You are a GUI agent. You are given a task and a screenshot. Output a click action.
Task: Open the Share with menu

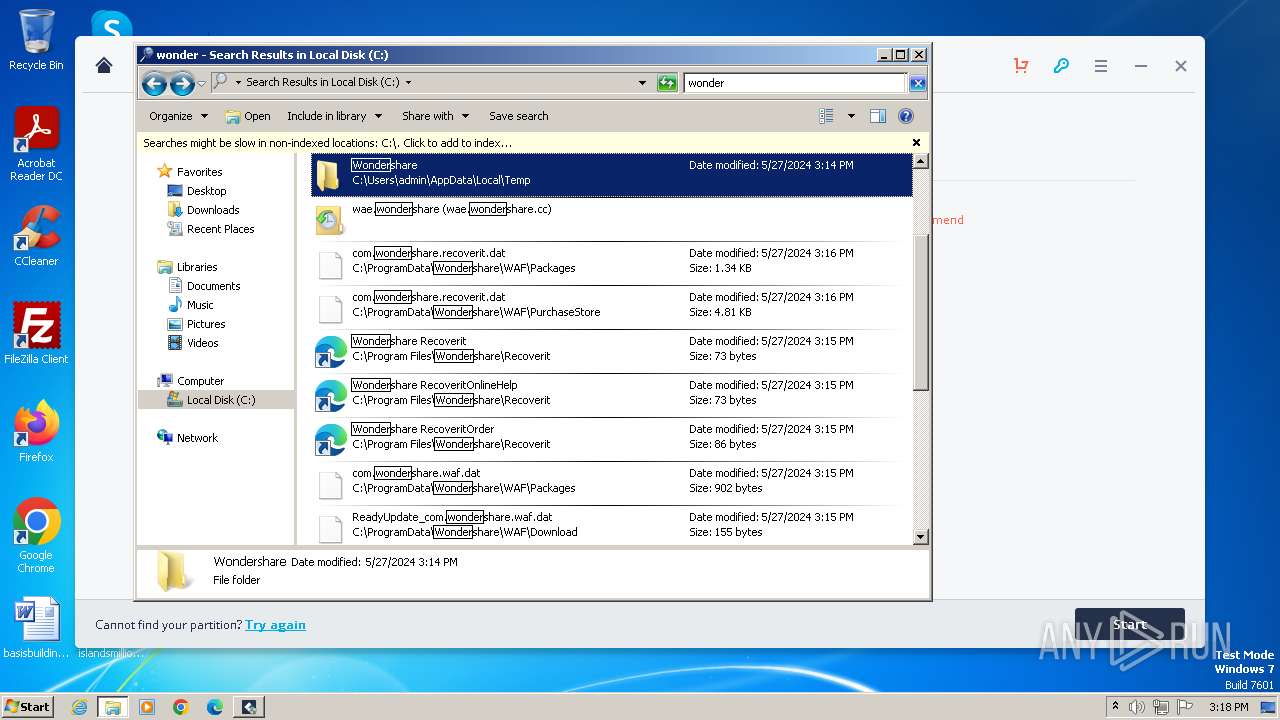click(x=435, y=116)
